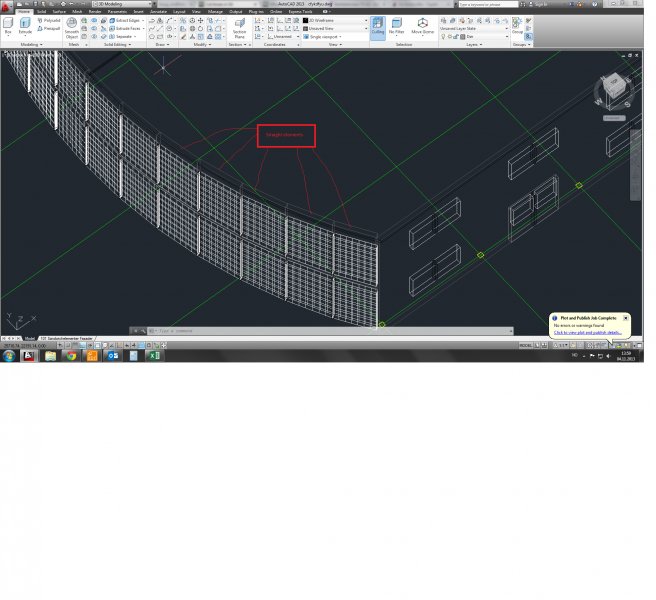Image resolution: width=656 pixels, height=600 pixels.
Task: Toggle the layer lock icon
Action: click(x=456, y=37)
